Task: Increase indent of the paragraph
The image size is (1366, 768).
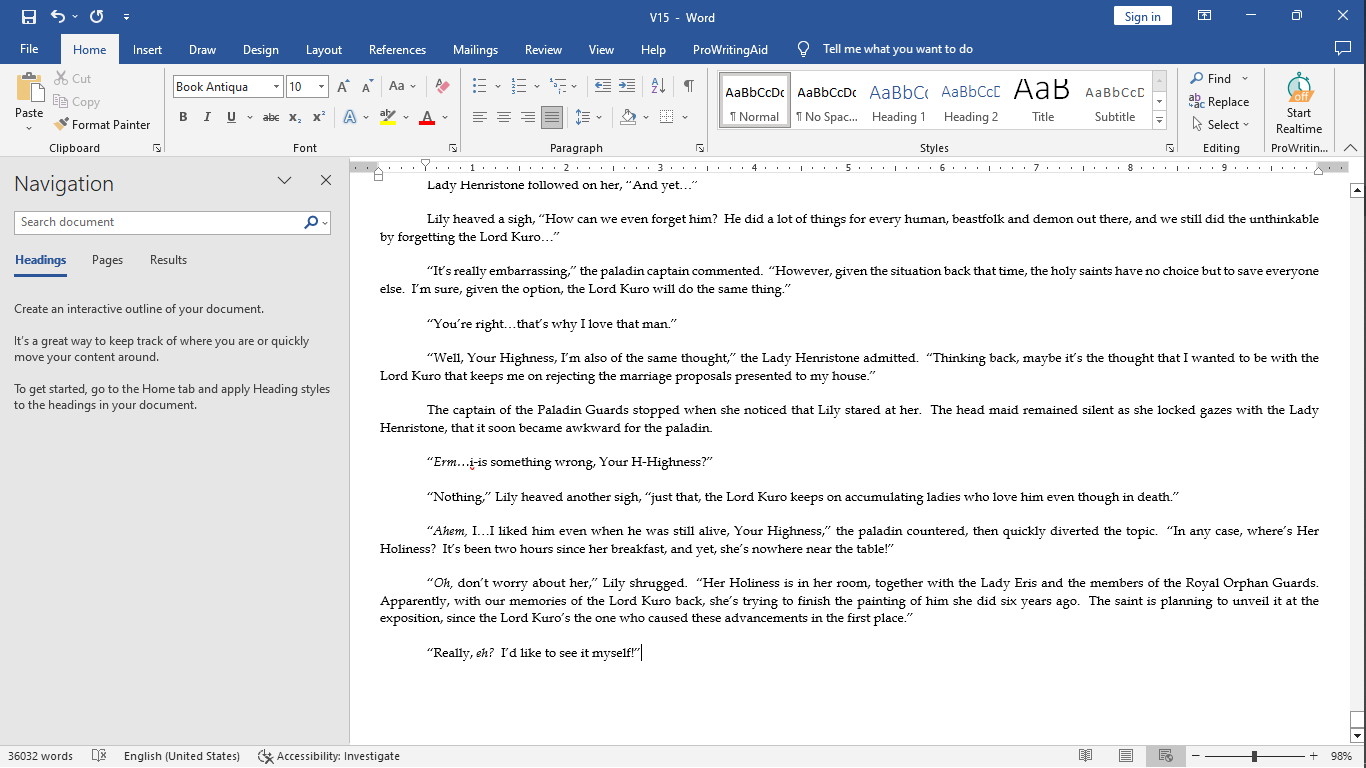Action: coord(627,87)
